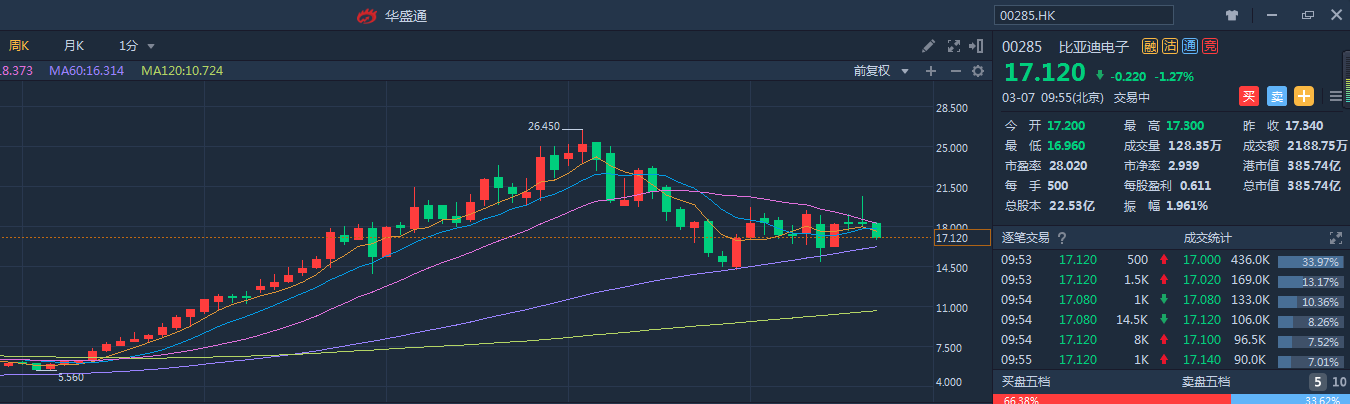Click the 33.97% volume distribution bar
Viewport: 1350px width, 404px height.
coord(1310,263)
